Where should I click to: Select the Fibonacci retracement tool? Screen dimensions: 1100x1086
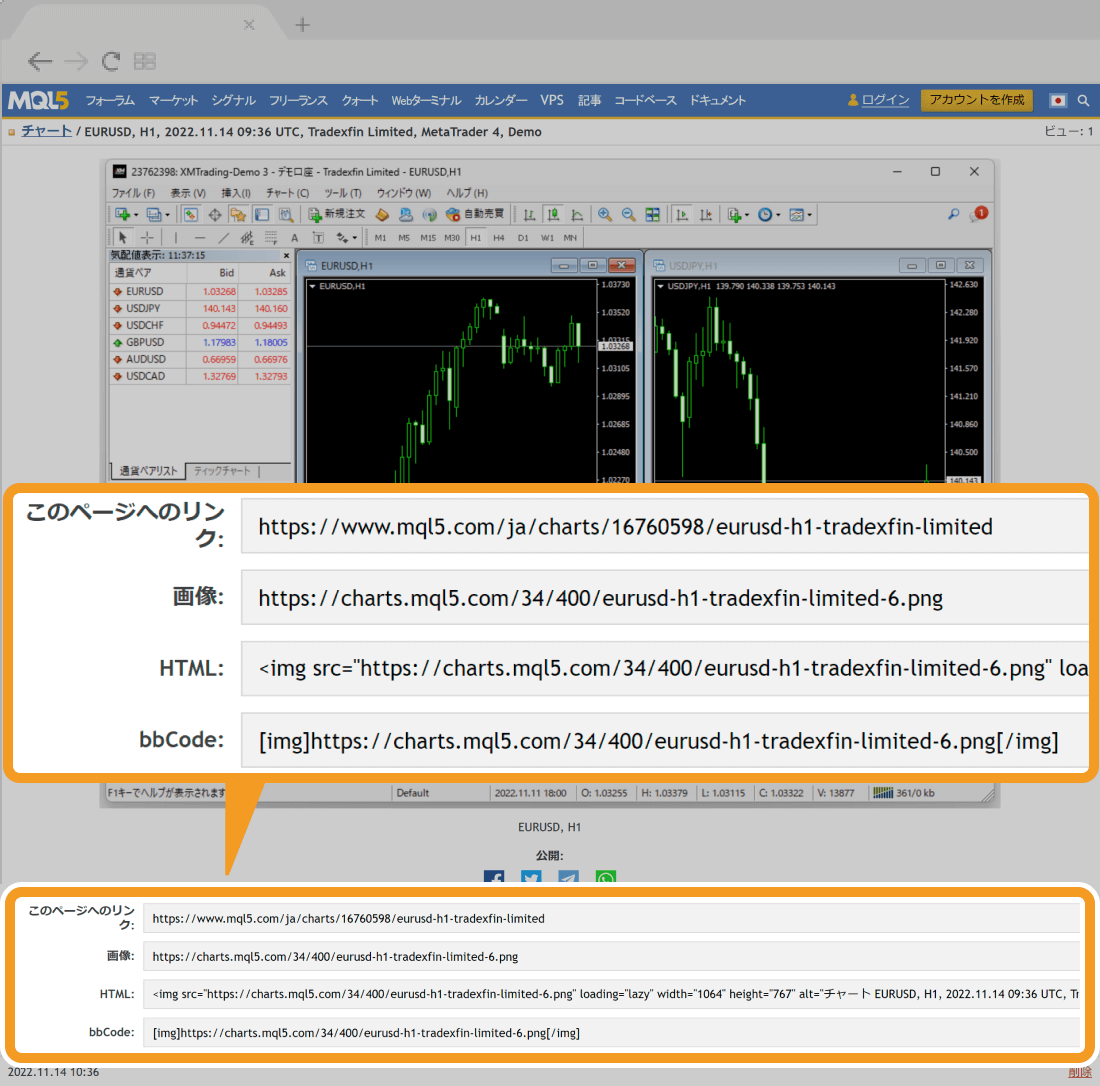tap(271, 238)
